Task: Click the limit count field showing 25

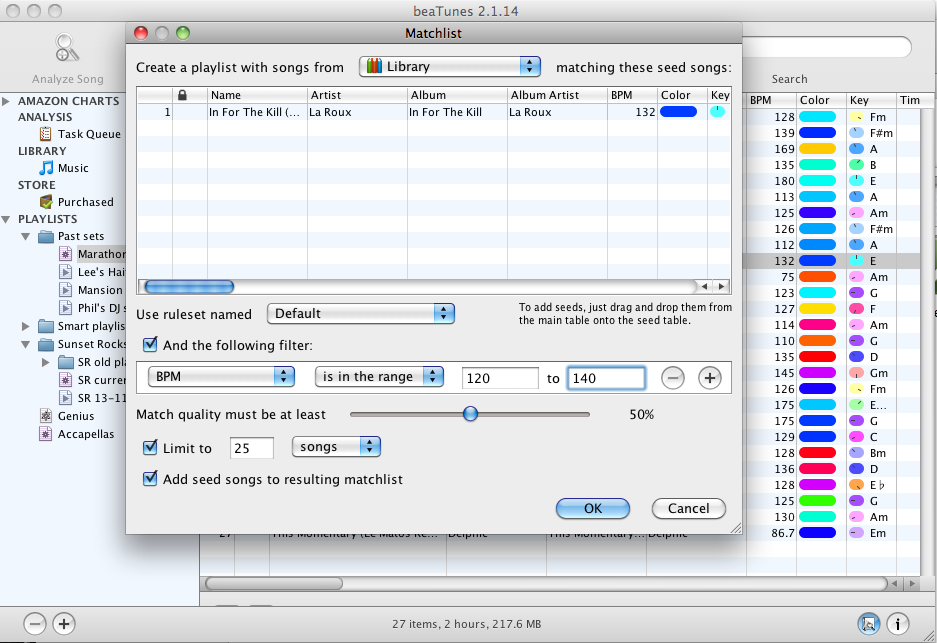Action: [x=252, y=448]
